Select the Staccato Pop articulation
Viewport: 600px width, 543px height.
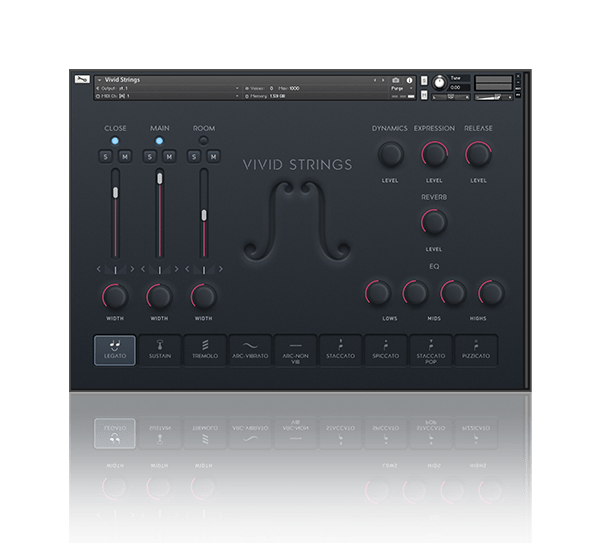(431, 349)
